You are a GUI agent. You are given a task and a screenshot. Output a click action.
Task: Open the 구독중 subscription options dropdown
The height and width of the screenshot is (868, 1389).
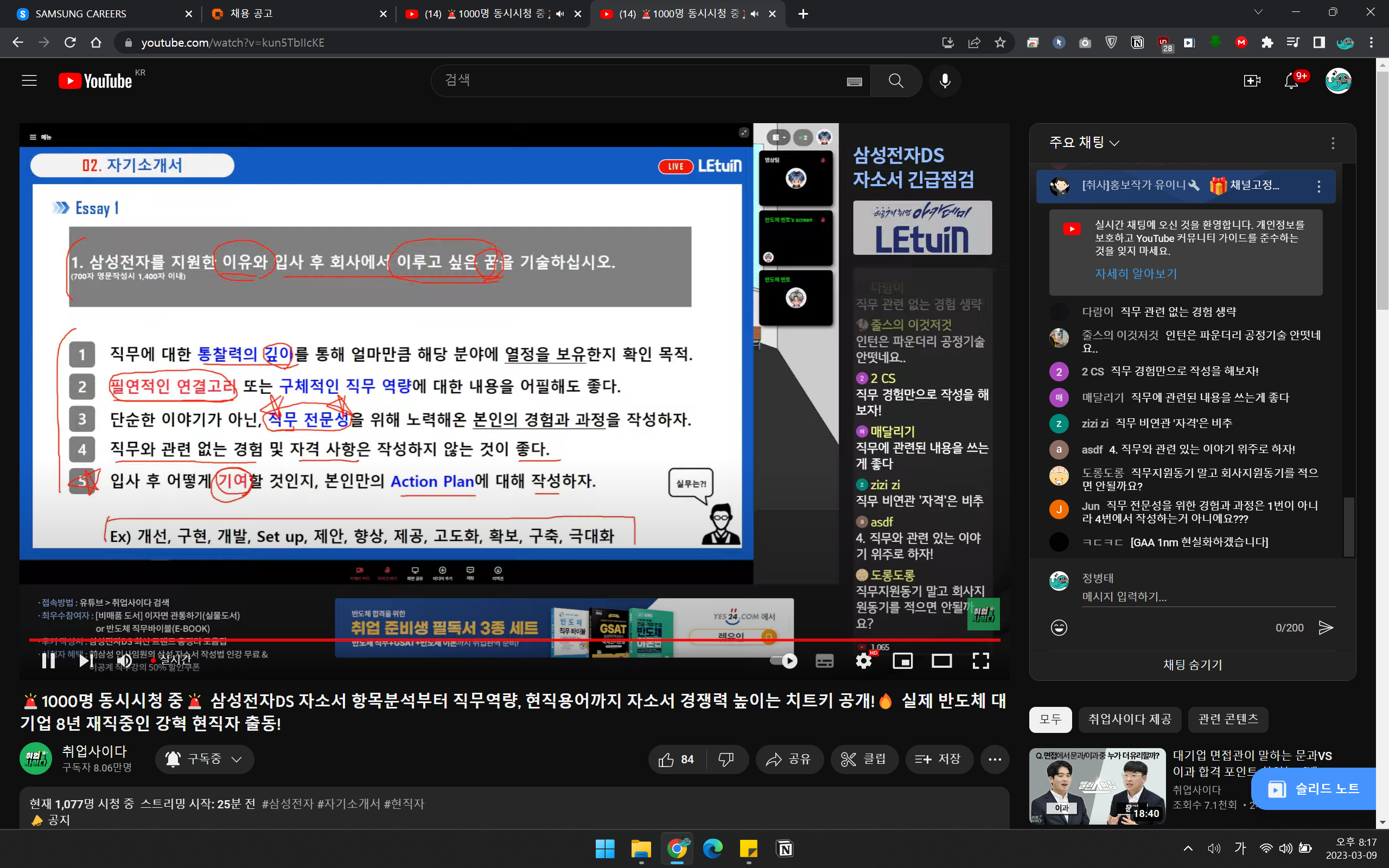click(205, 759)
